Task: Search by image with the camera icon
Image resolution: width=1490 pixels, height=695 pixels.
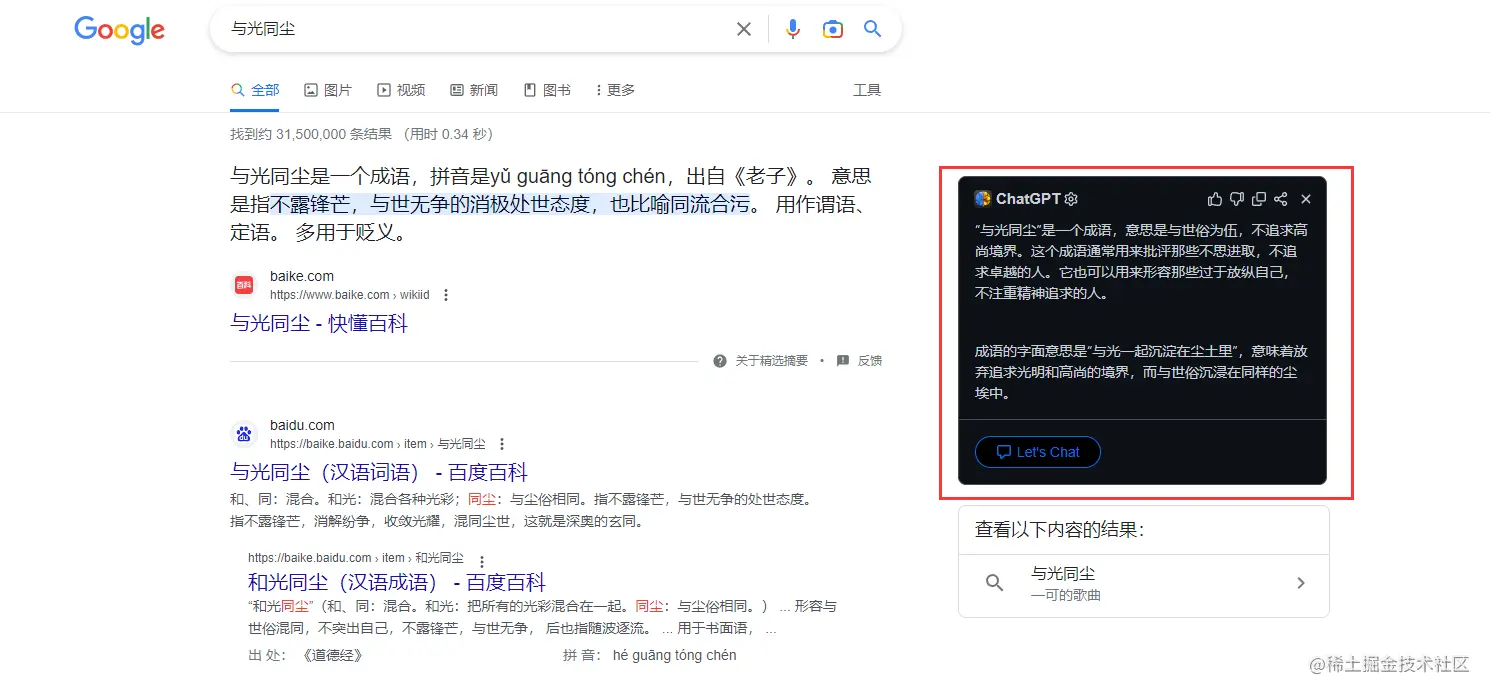Action: click(833, 30)
